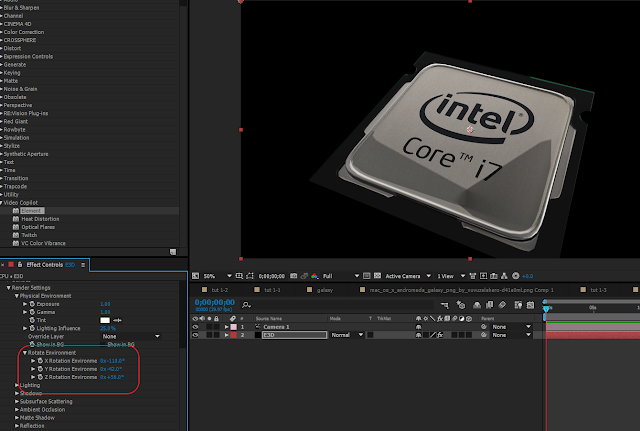Switch to the tut 1-2 composition tab

coord(220,290)
